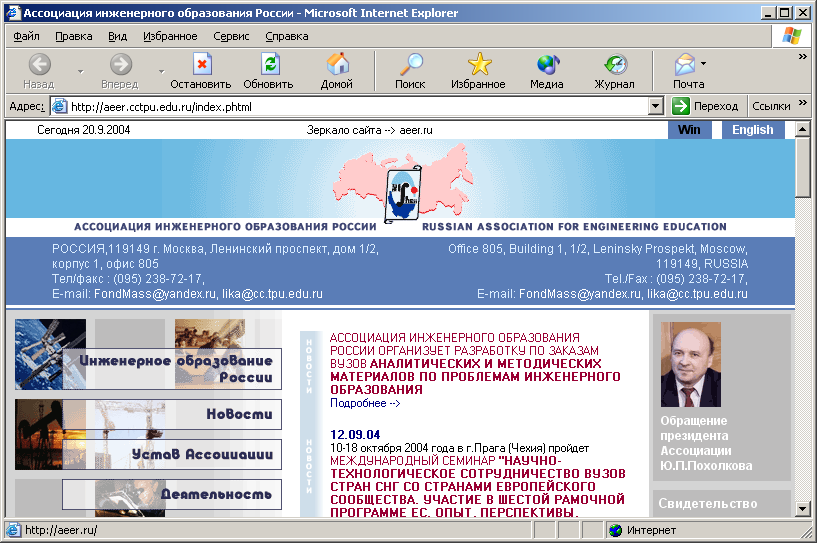This screenshot has width=817, height=543.
Task: Click the space station thumbnail image
Action: (x=50, y=354)
